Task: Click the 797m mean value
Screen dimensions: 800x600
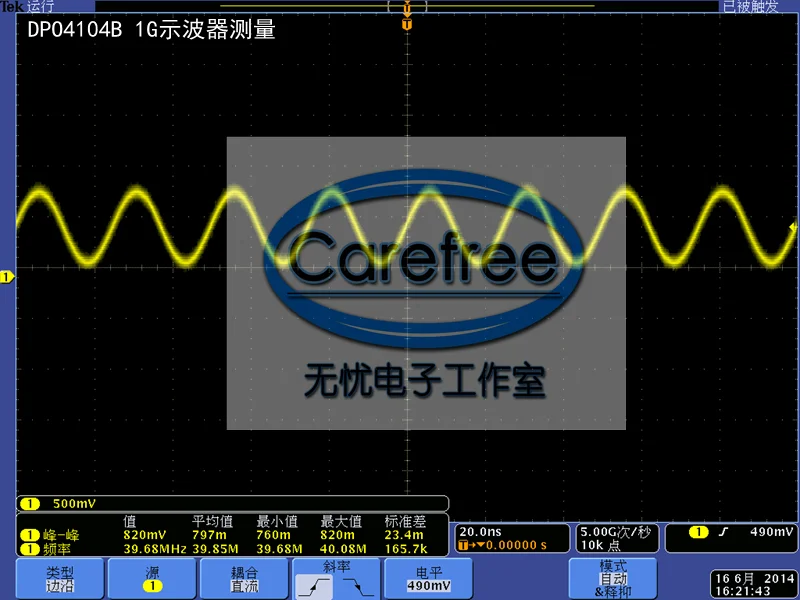Action: pyautogui.click(x=209, y=535)
